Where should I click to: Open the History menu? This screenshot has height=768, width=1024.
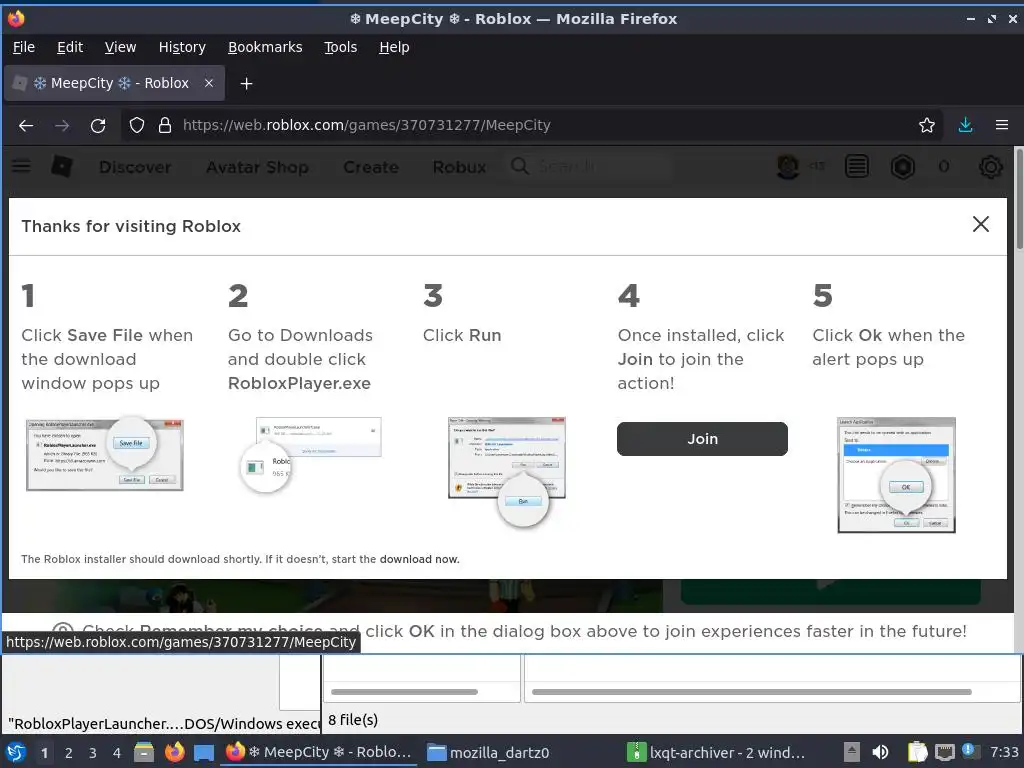(x=182, y=47)
